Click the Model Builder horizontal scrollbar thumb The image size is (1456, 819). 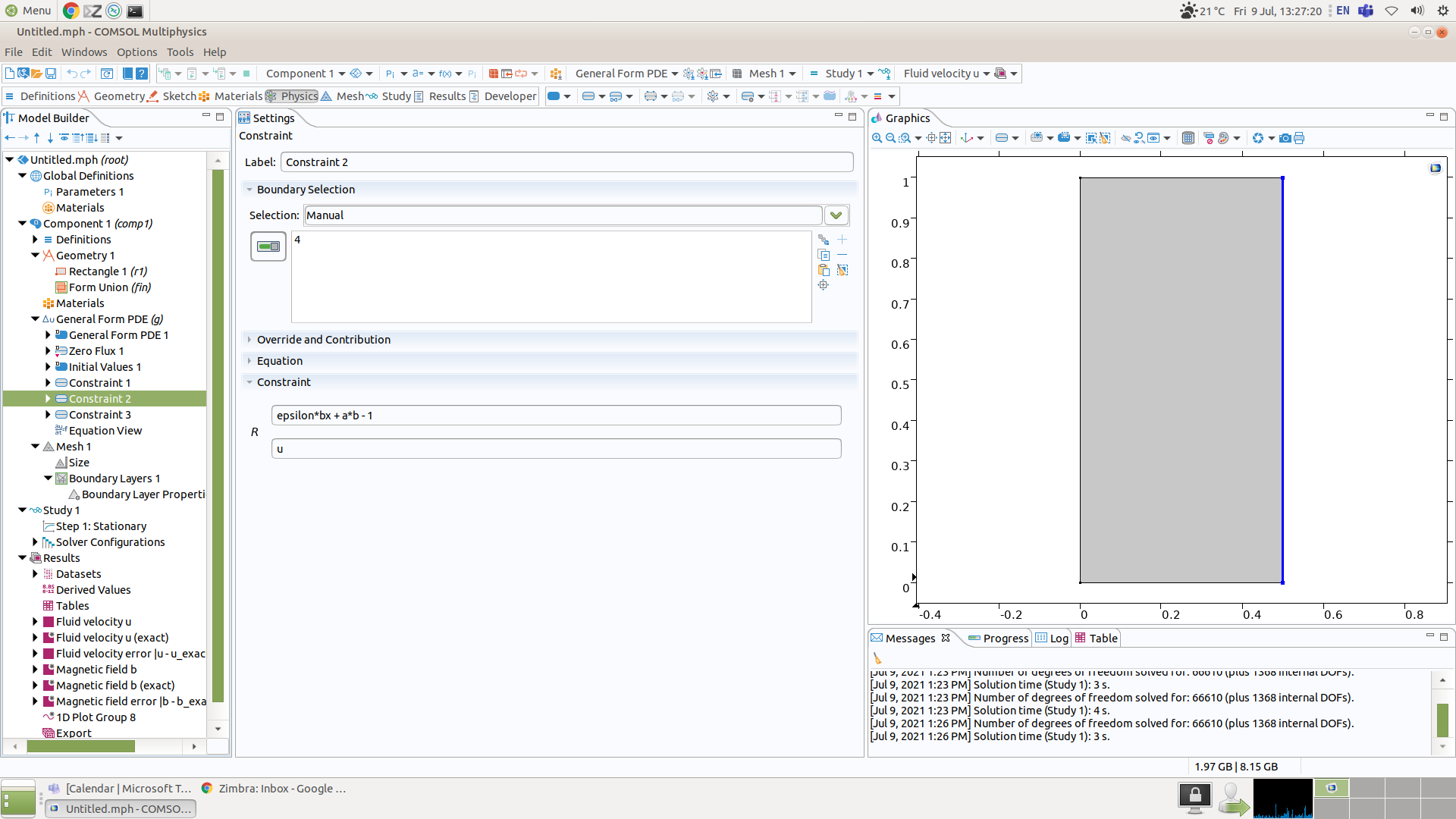[80, 747]
